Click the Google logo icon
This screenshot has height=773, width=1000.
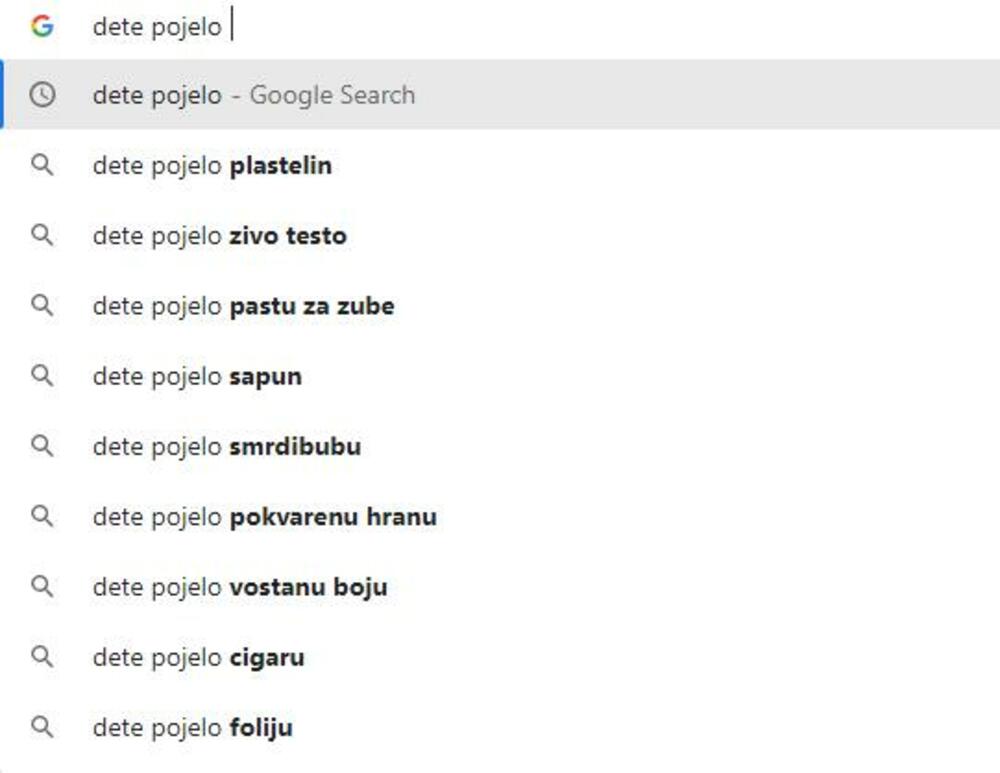[44, 26]
